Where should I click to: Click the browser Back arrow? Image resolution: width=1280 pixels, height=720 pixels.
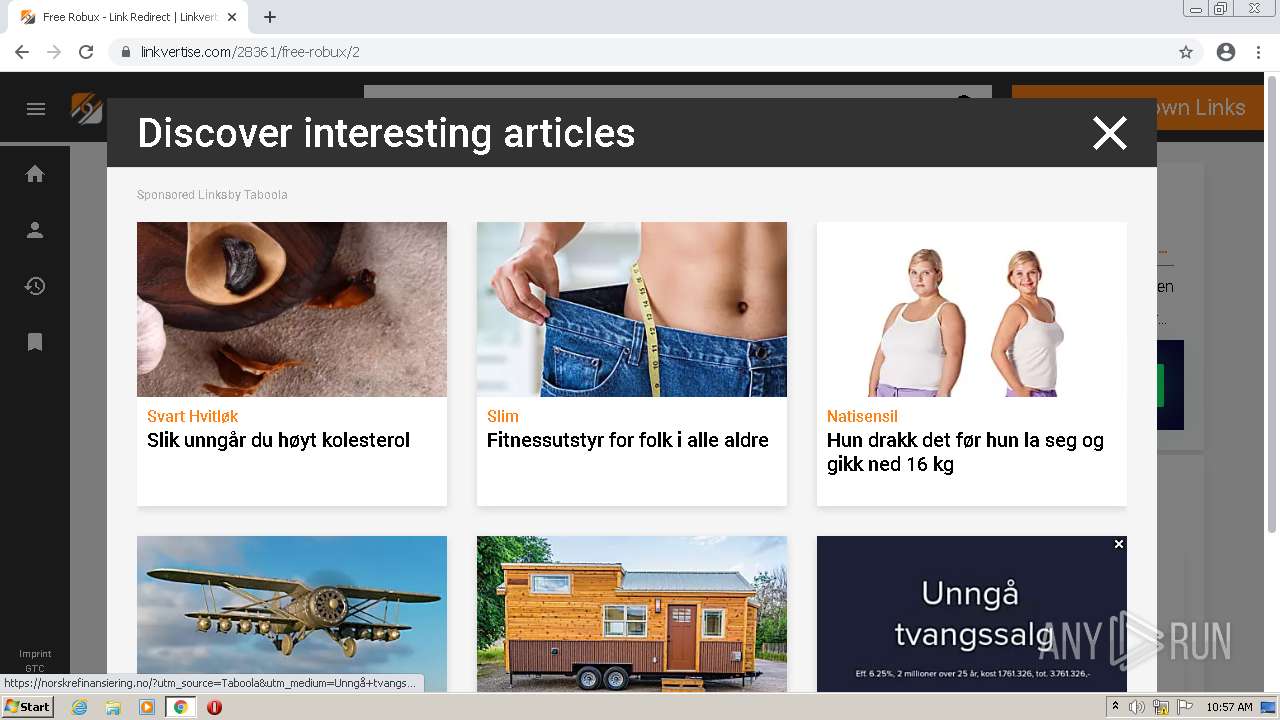22,52
